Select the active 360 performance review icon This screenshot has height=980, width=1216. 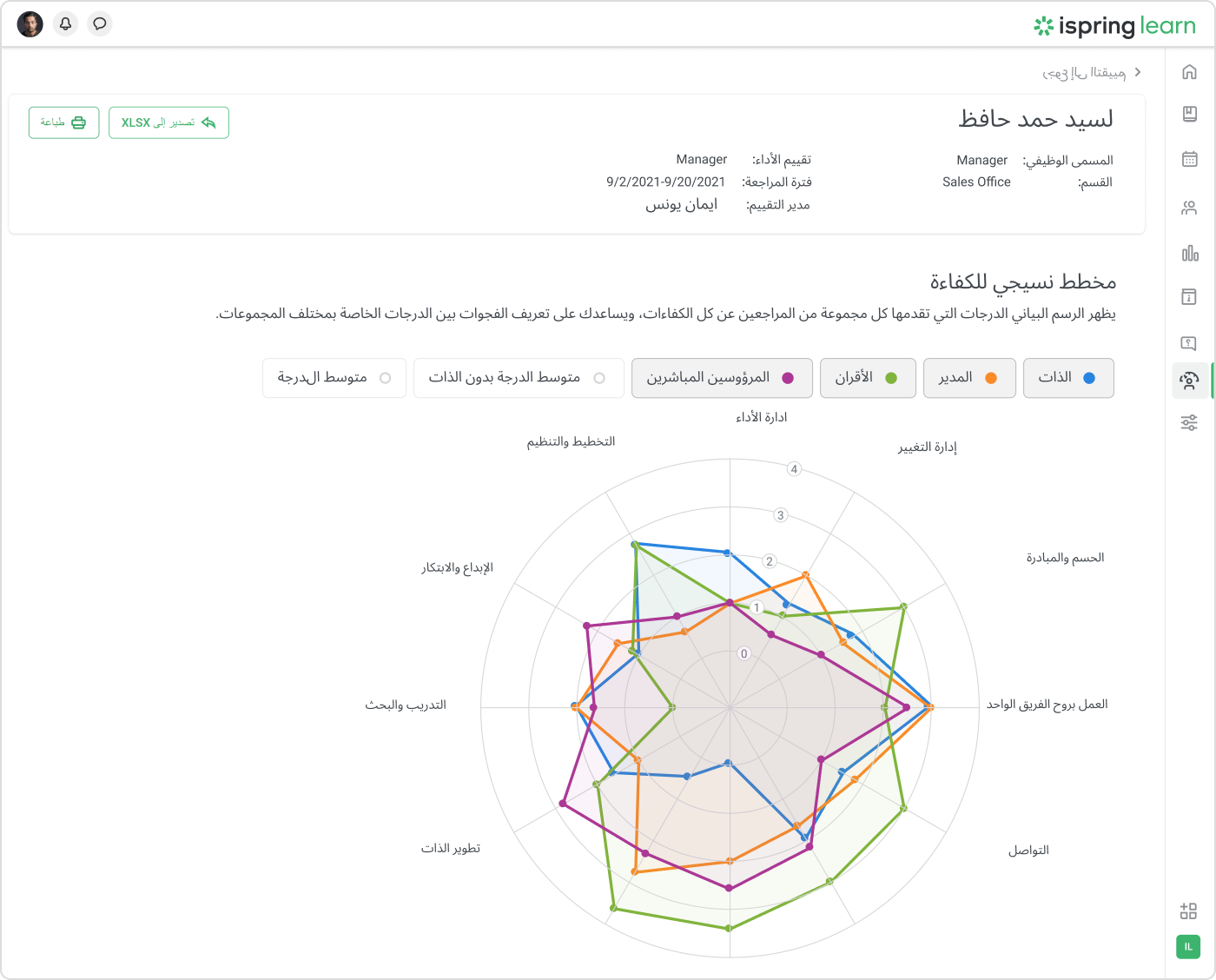[x=1189, y=381]
